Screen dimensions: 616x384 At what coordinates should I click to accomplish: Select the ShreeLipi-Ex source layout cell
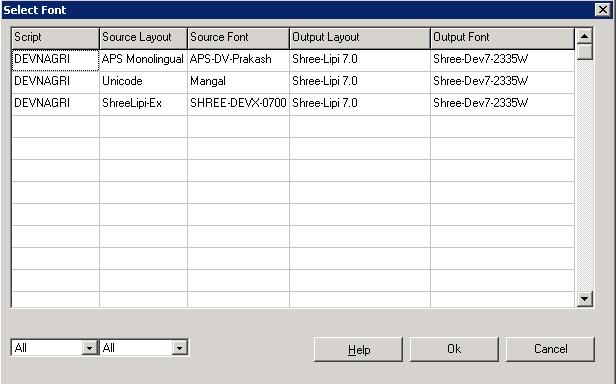(143, 104)
